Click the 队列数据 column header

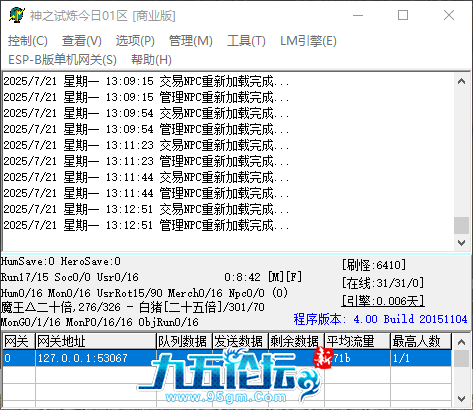(x=184, y=341)
